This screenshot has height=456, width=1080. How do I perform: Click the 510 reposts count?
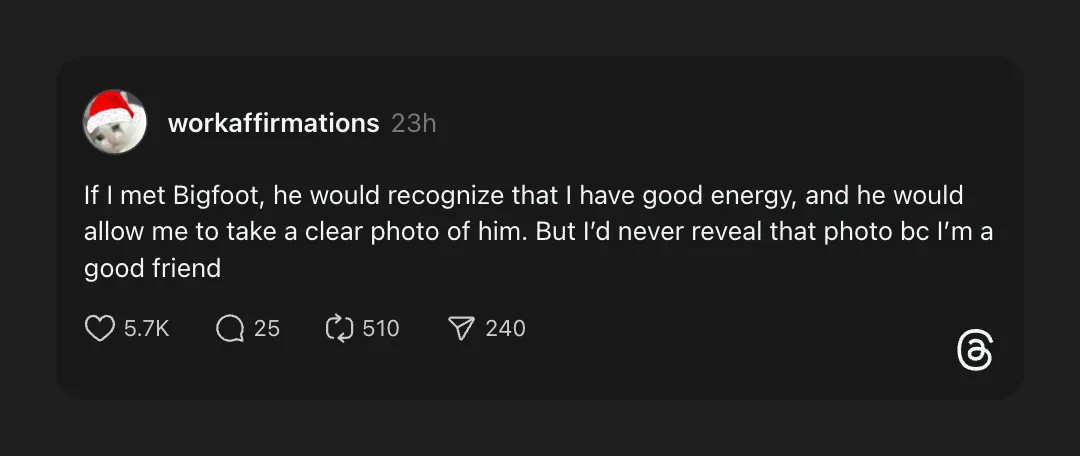(381, 328)
